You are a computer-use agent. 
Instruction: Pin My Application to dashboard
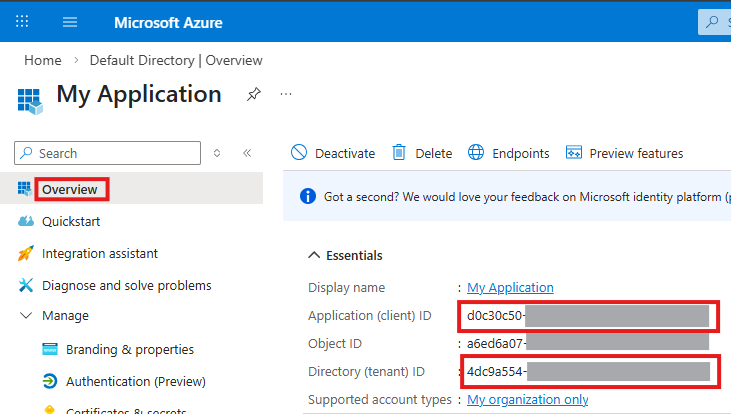coord(254,94)
